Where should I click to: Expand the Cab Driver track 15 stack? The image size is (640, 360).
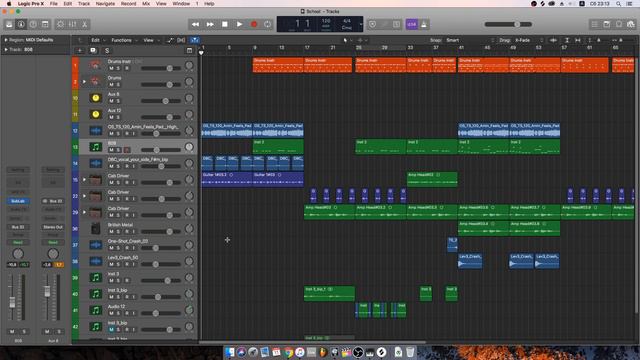pyautogui.click(x=84, y=180)
